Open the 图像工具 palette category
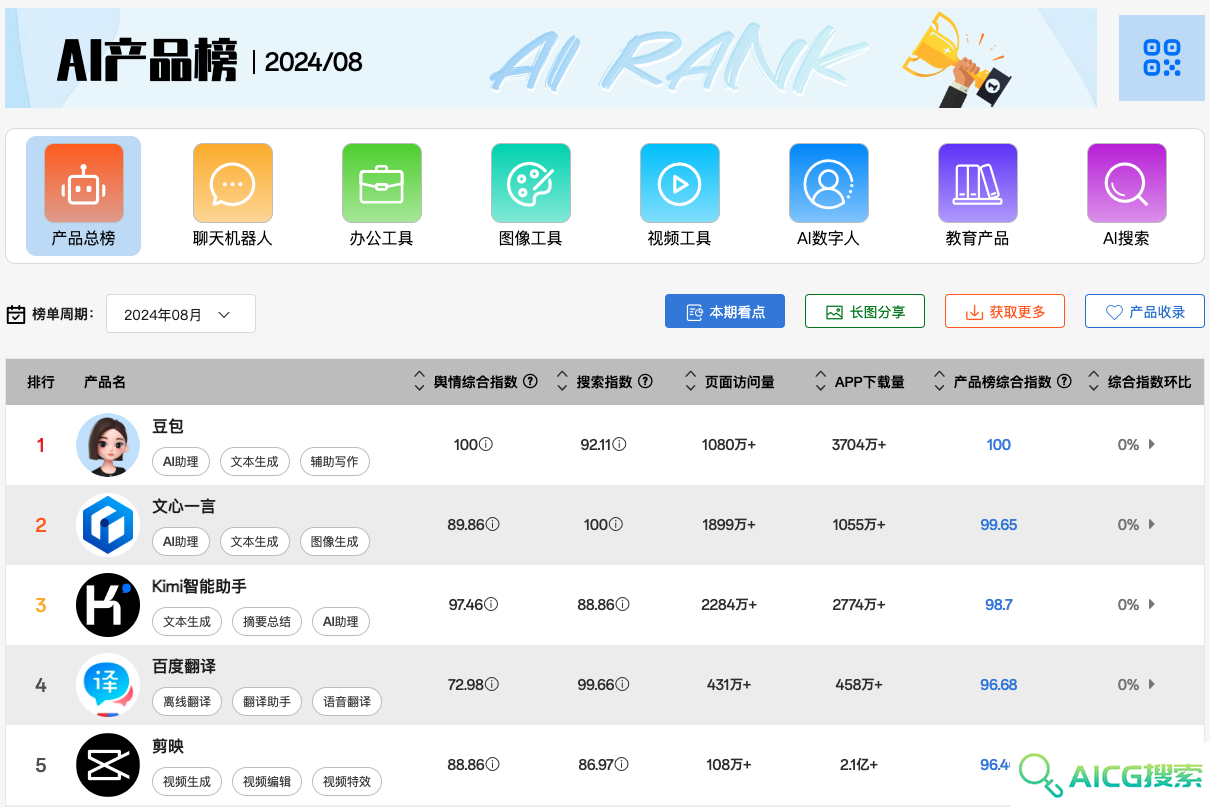Screen dimensions: 1210x807 click(x=531, y=183)
